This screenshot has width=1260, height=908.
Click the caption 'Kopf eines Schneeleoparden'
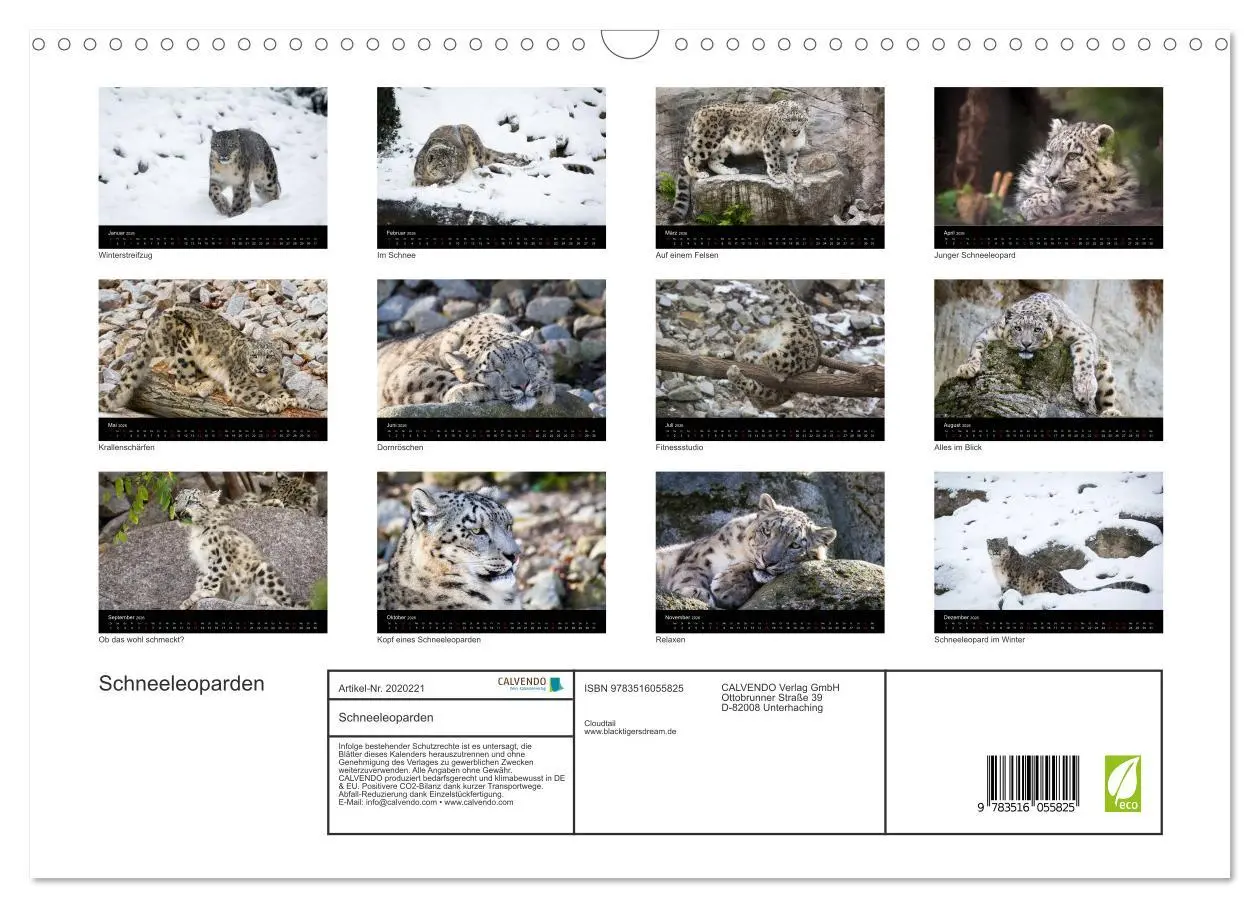tap(429, 640)
